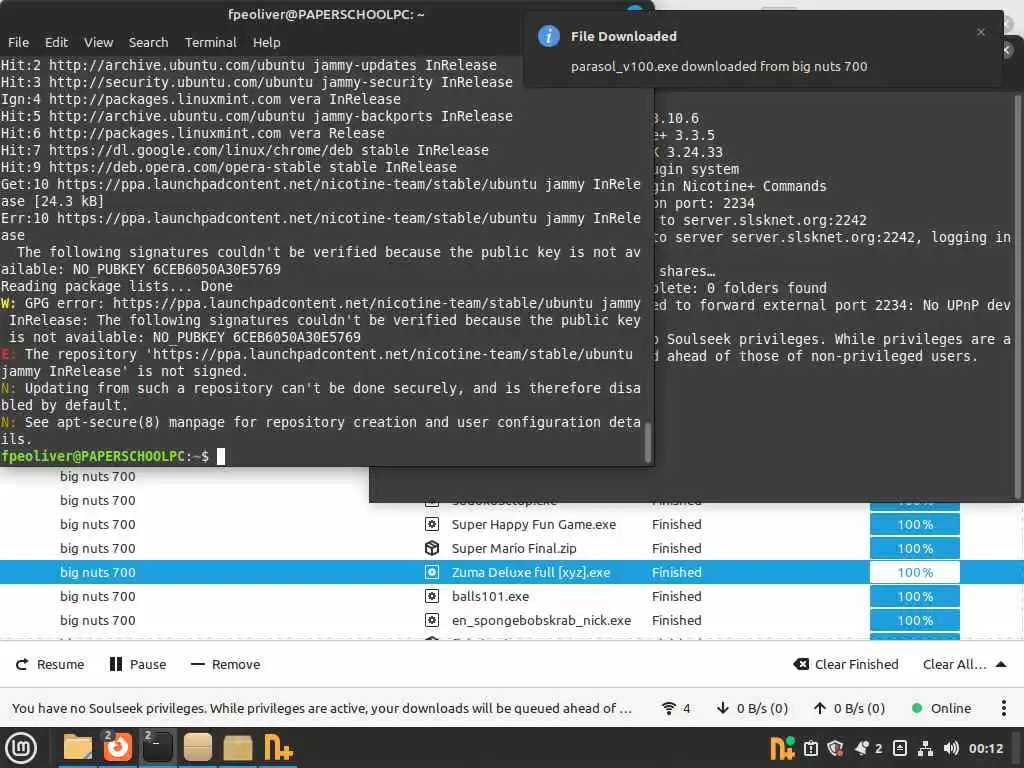Open the Online status selector
Screen dimensions: 1024x768
coord(942,708)
